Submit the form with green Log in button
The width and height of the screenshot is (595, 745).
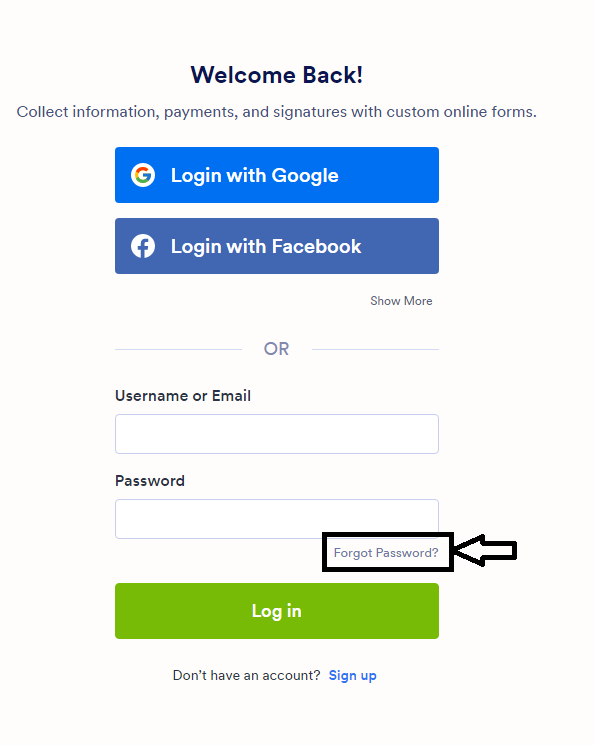click(277, 611)
